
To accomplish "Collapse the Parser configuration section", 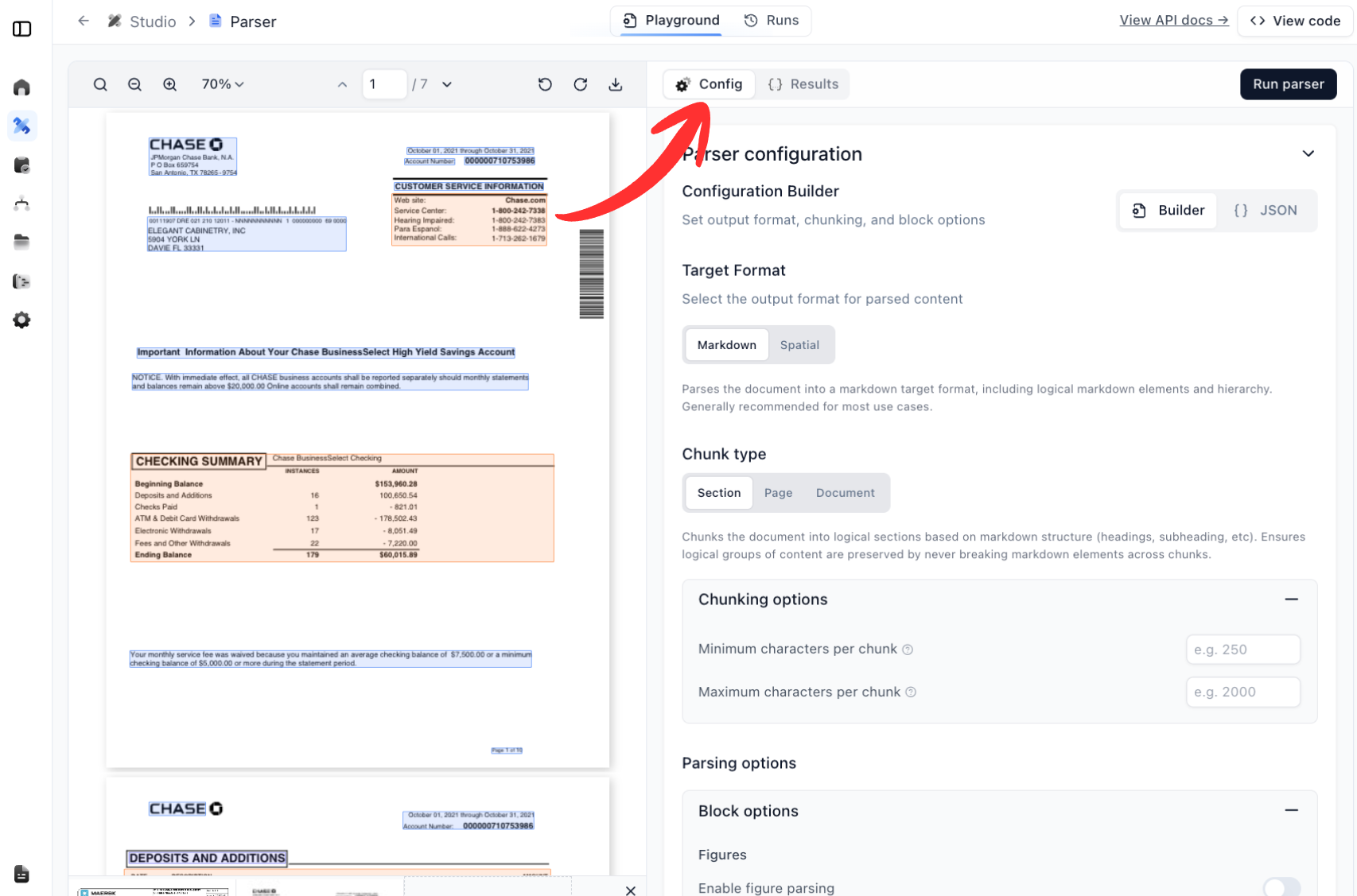I will point(1308,153).
